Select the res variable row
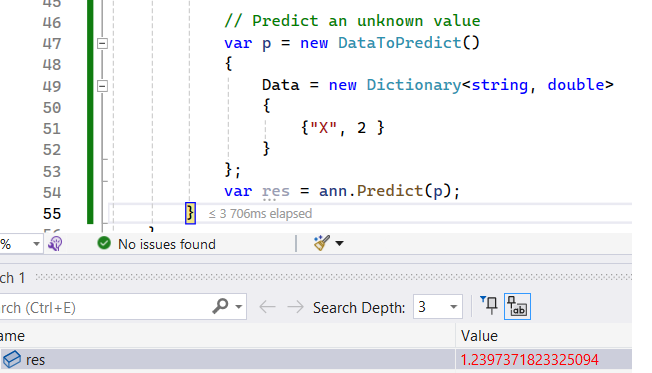The height and width of the screenshot is (373, 652). pos(316,359)
